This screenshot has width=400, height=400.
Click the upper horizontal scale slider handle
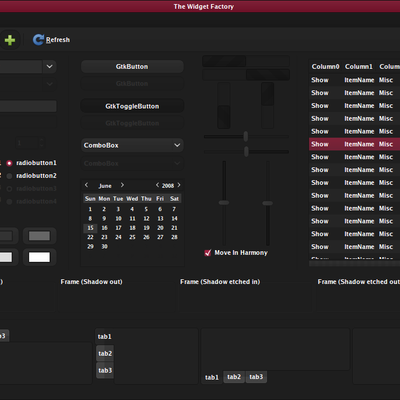pos(246,136)
